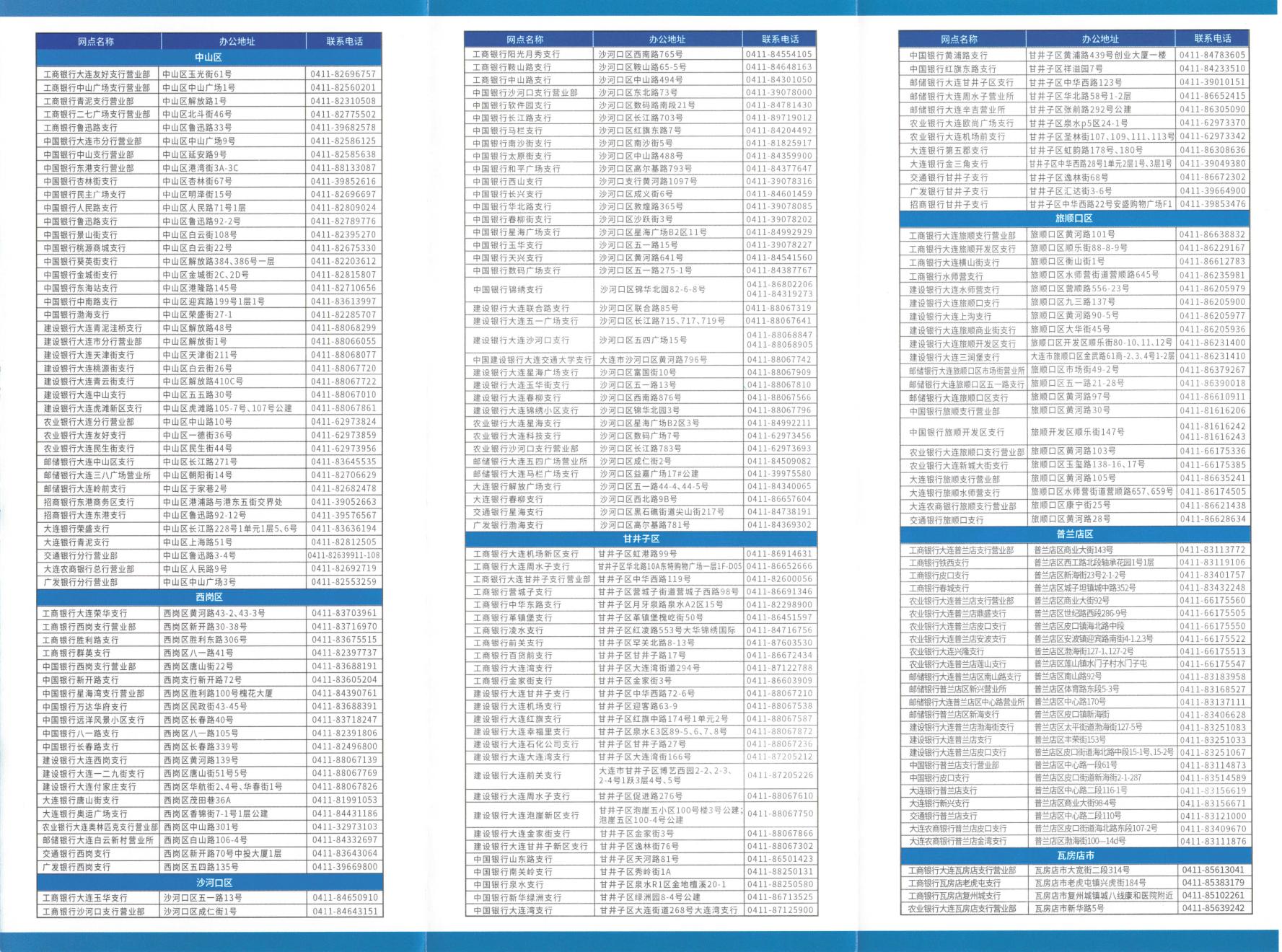The width and height of the screenshot is (1282, 952).
Task: Select branch 农业银行大连奥林匹克支行营业部
Action: tap(100, 827)
